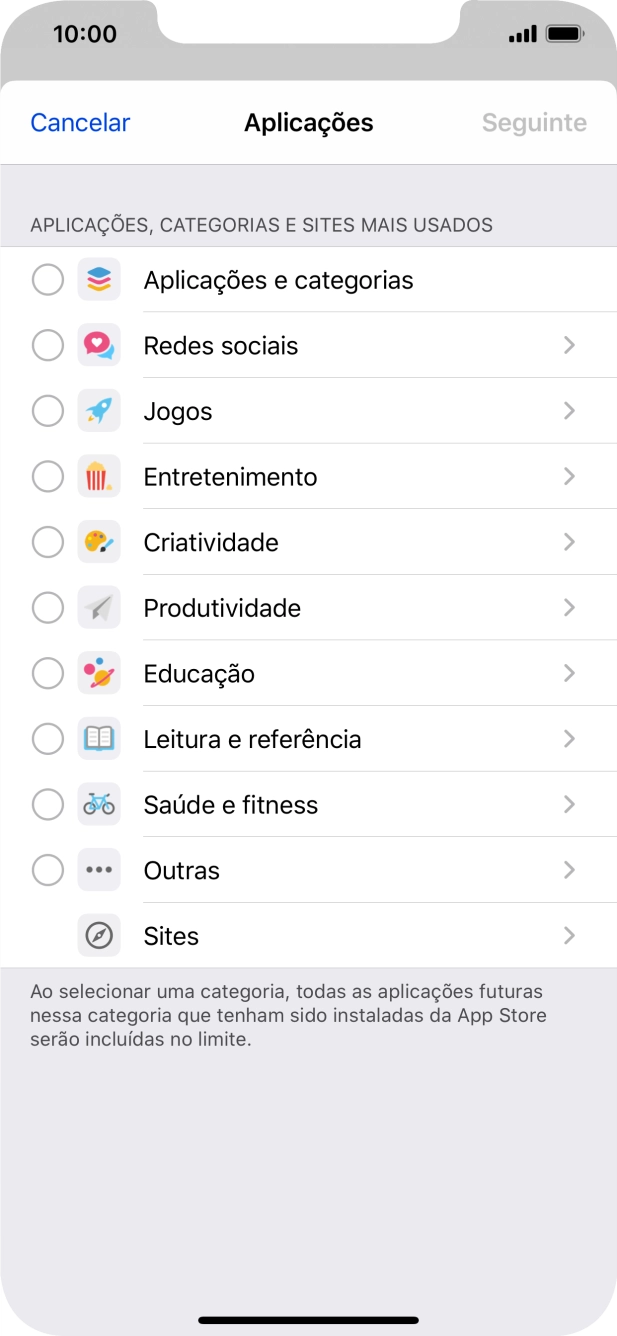Tap the Jogos rocket icon
Screen dimensions: 617x1336
[99, 410]
